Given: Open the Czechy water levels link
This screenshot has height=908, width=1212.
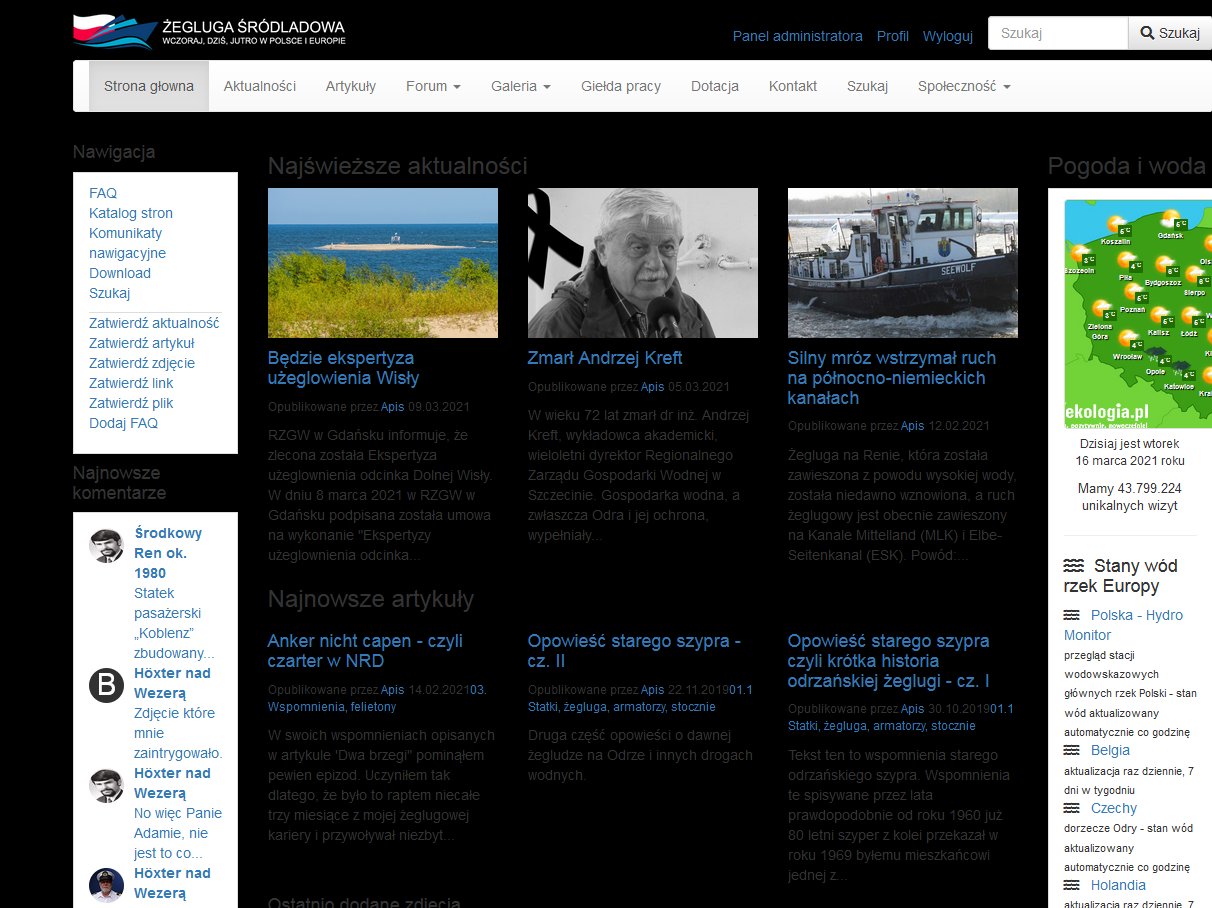Looking at the screenshot, I should [x=1114, y=808].
